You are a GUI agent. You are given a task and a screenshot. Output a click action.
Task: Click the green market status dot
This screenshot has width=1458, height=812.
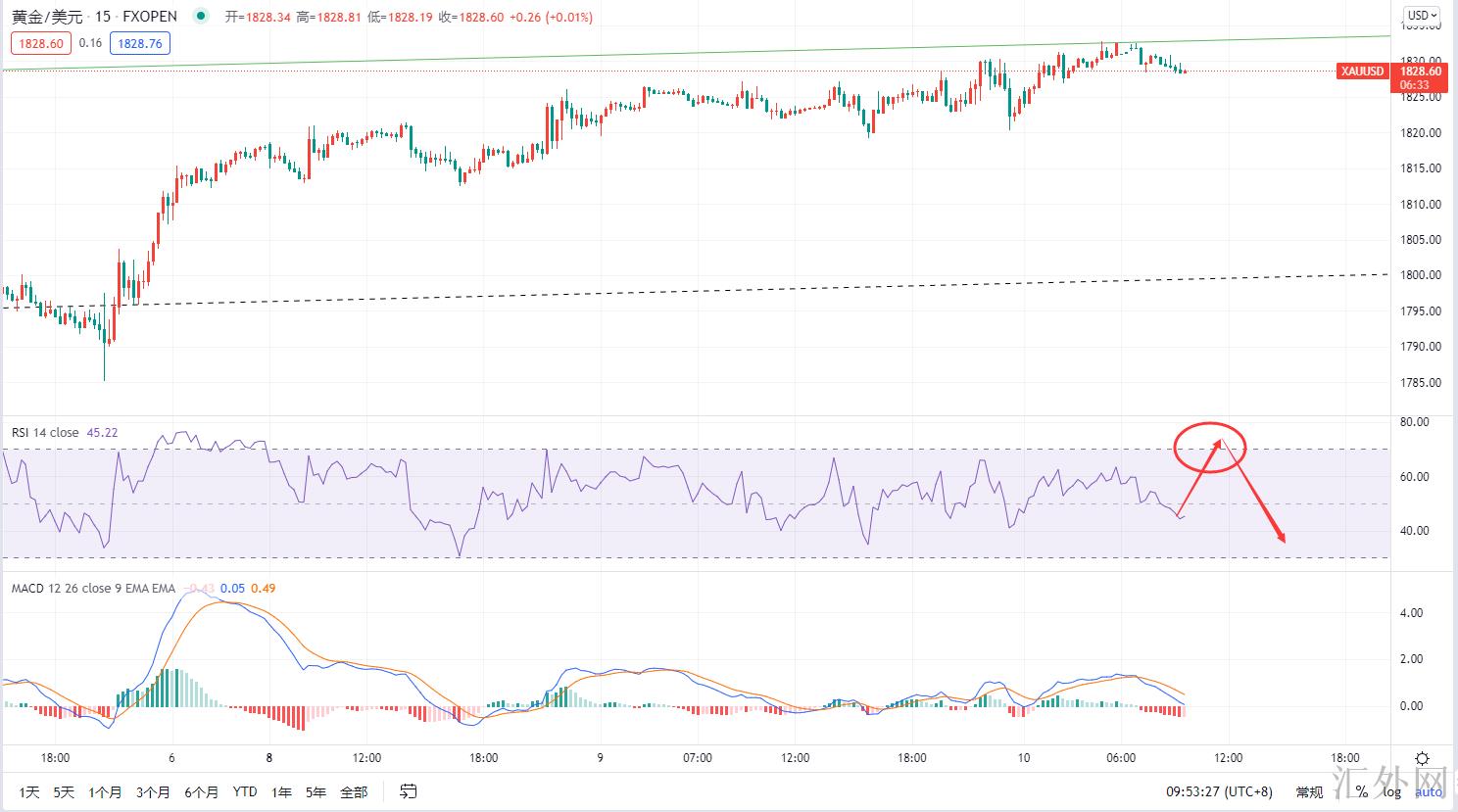[x=201, y=16]
